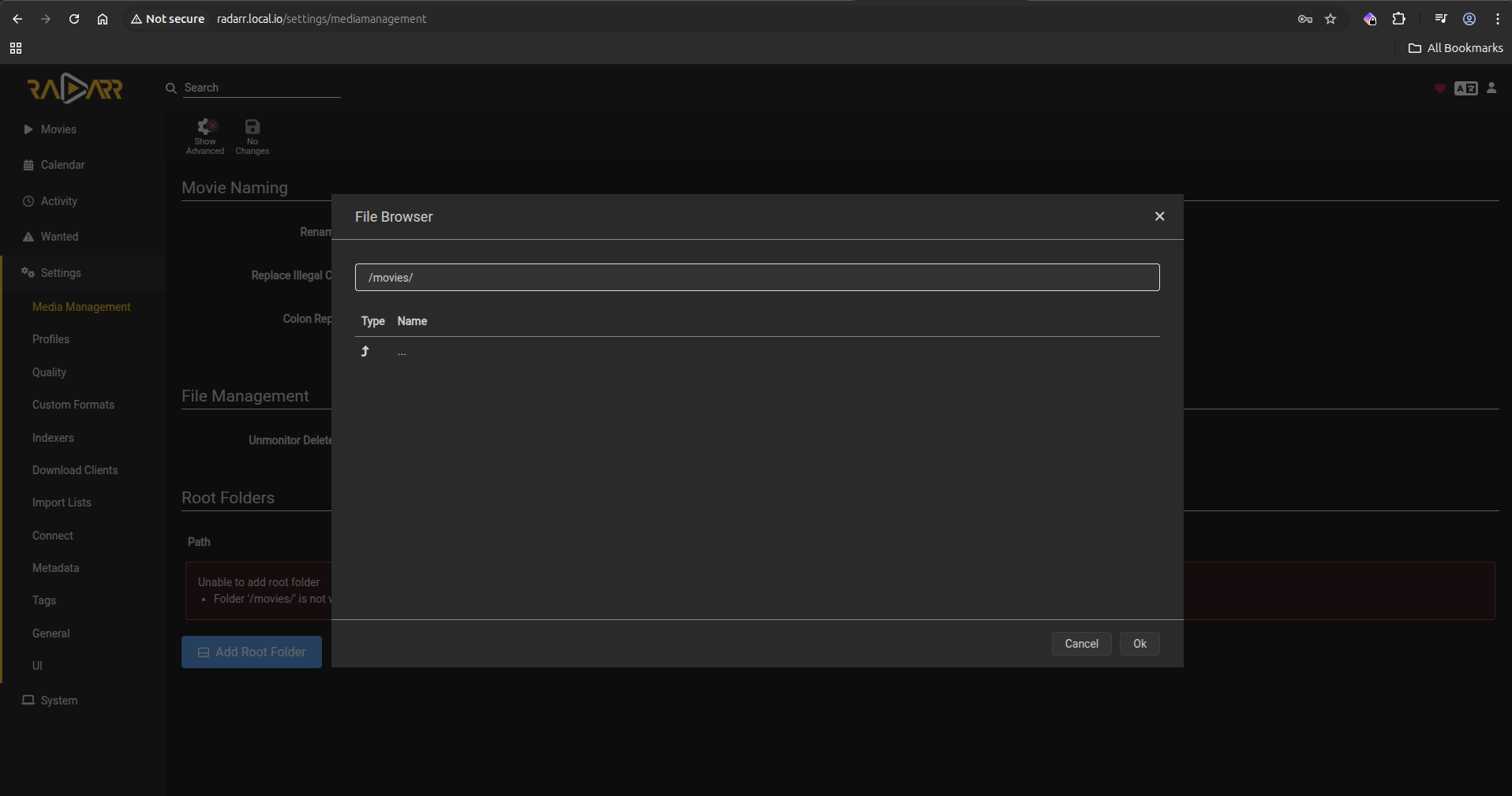Open Metadata settings
Screen dimensions: 1512x796
pyautogui.click(x=55, y=568)
